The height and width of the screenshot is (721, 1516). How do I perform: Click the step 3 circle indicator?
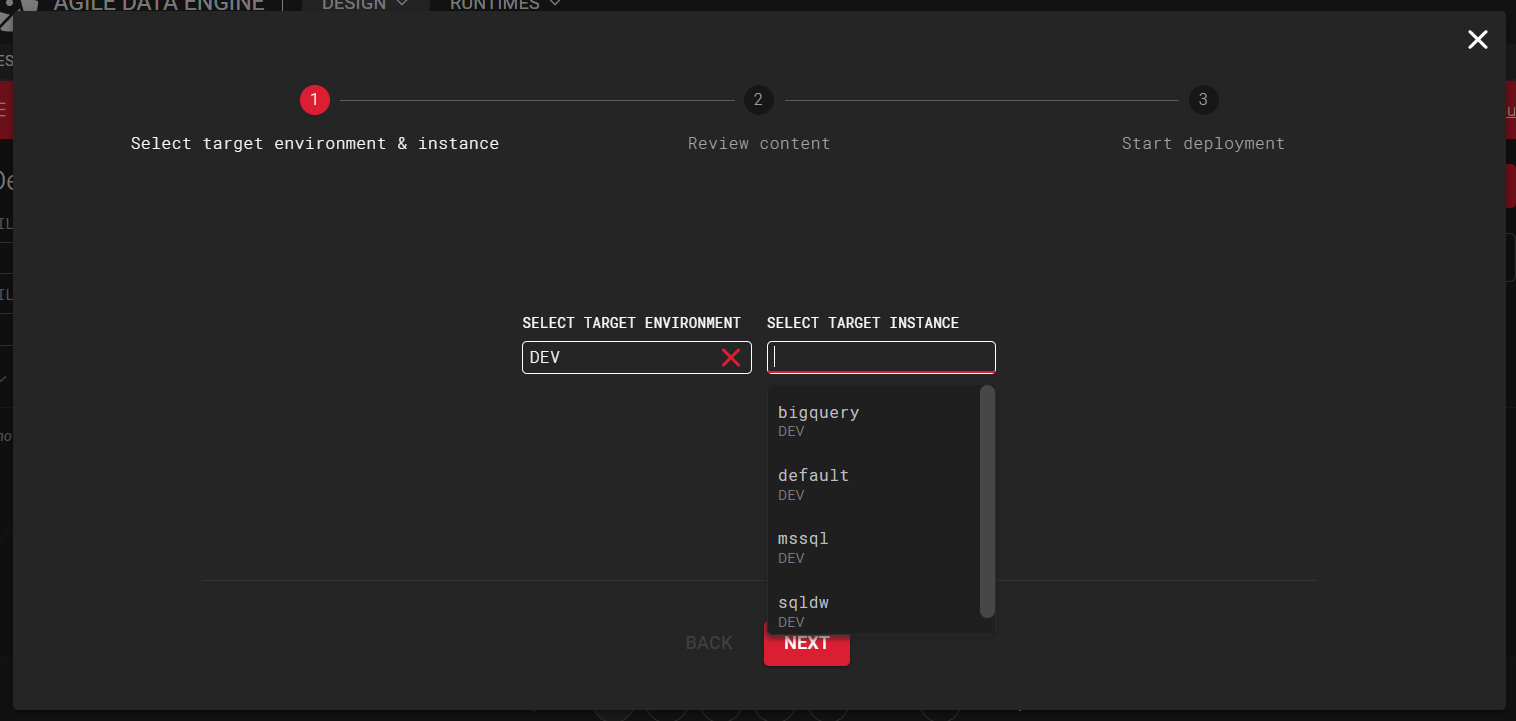tap(1203, 100)
